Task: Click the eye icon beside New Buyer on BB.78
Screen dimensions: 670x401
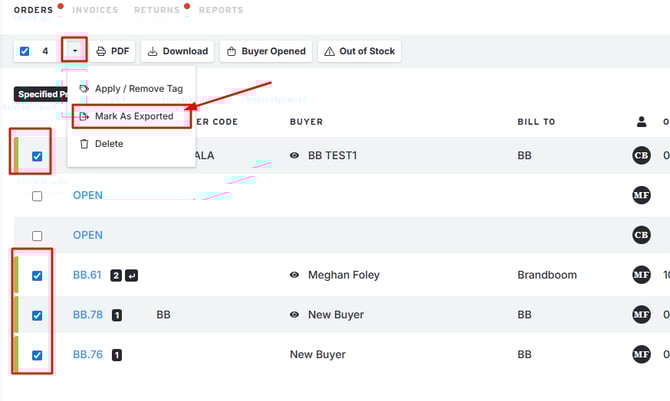Action: click(294, 315)
